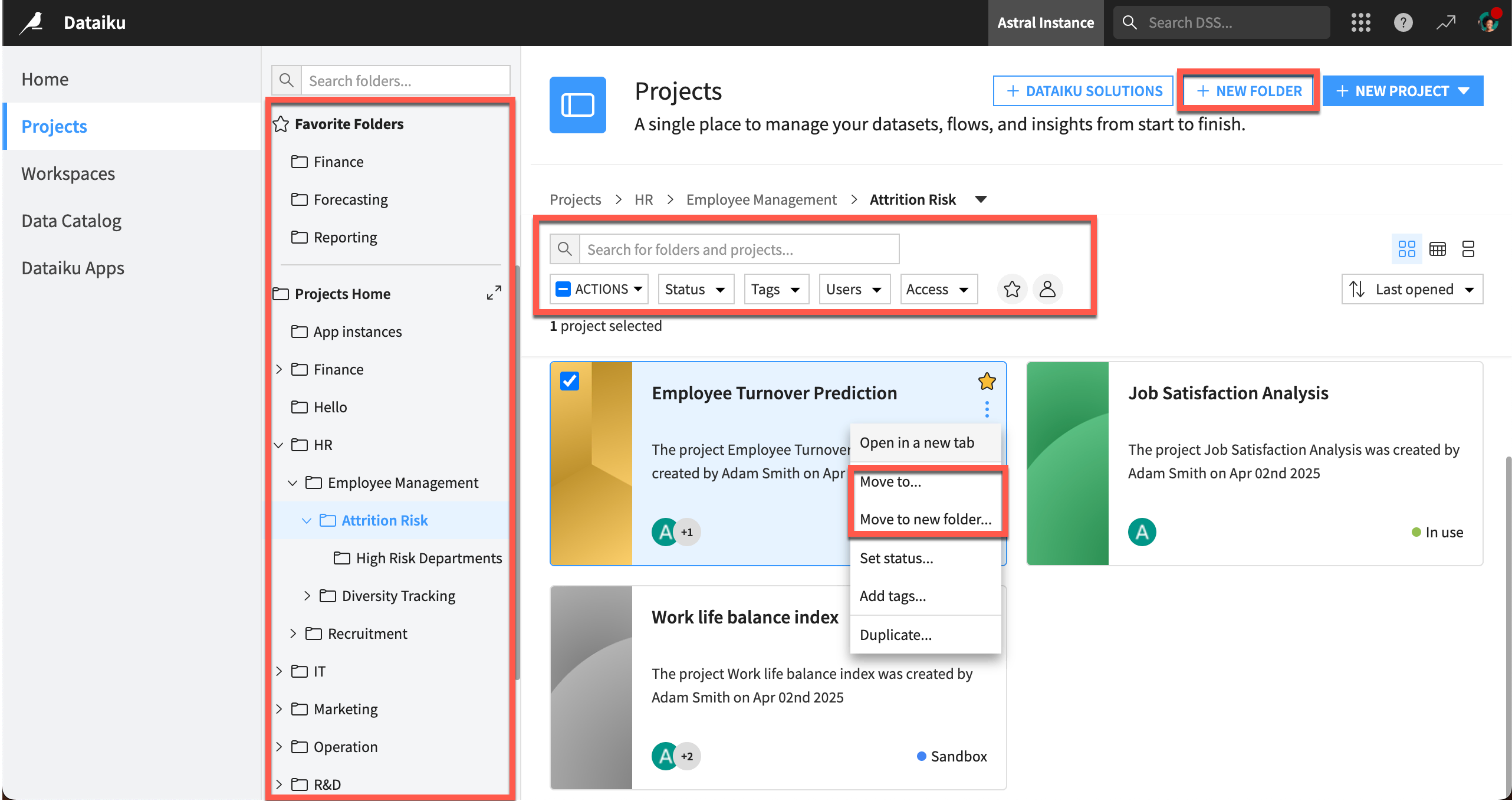
Task: Open the automation monitoring icon in the top bar
Action: 1446,22
